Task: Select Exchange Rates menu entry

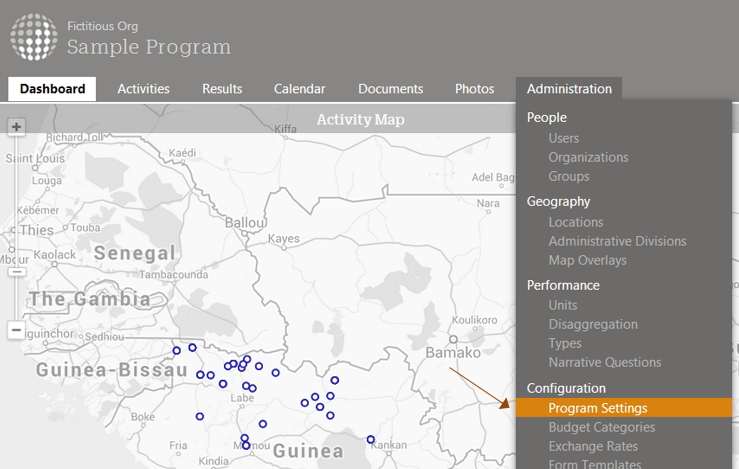Action: coord(592,446)
